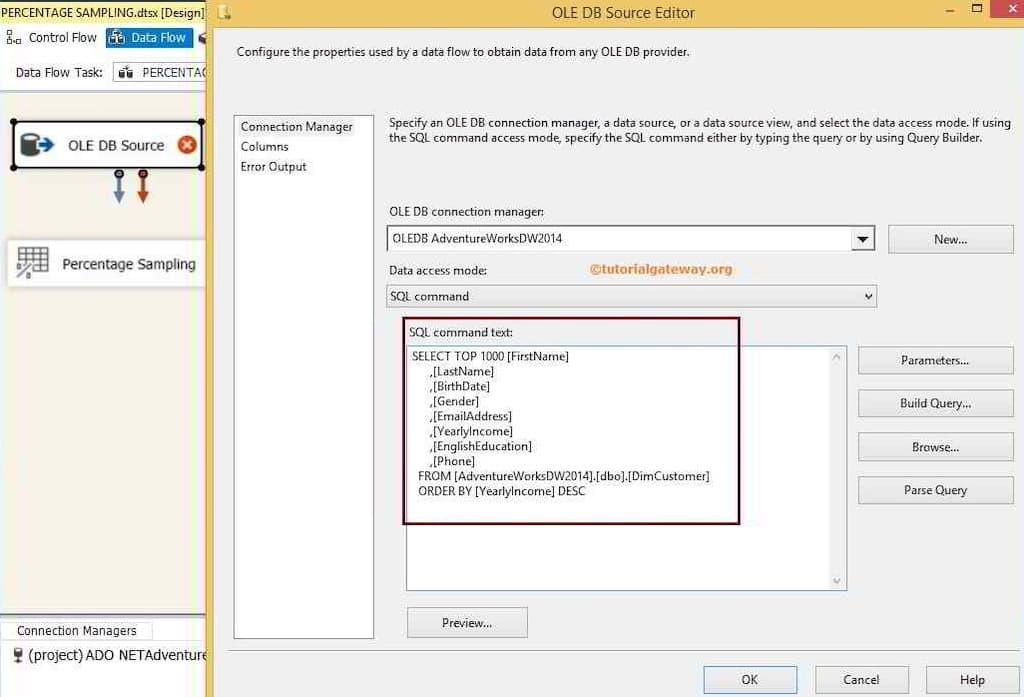Open the Data access mode dropdown

(x=869, y=297)
